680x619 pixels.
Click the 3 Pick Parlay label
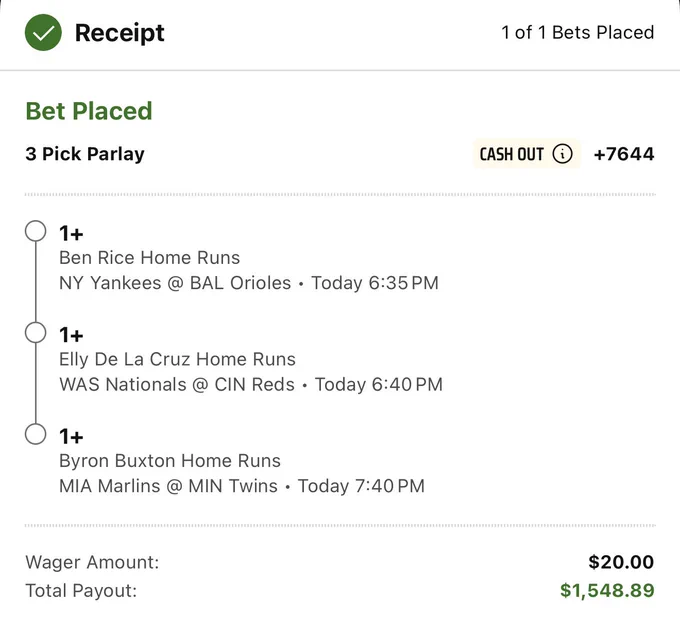point(85,154)
